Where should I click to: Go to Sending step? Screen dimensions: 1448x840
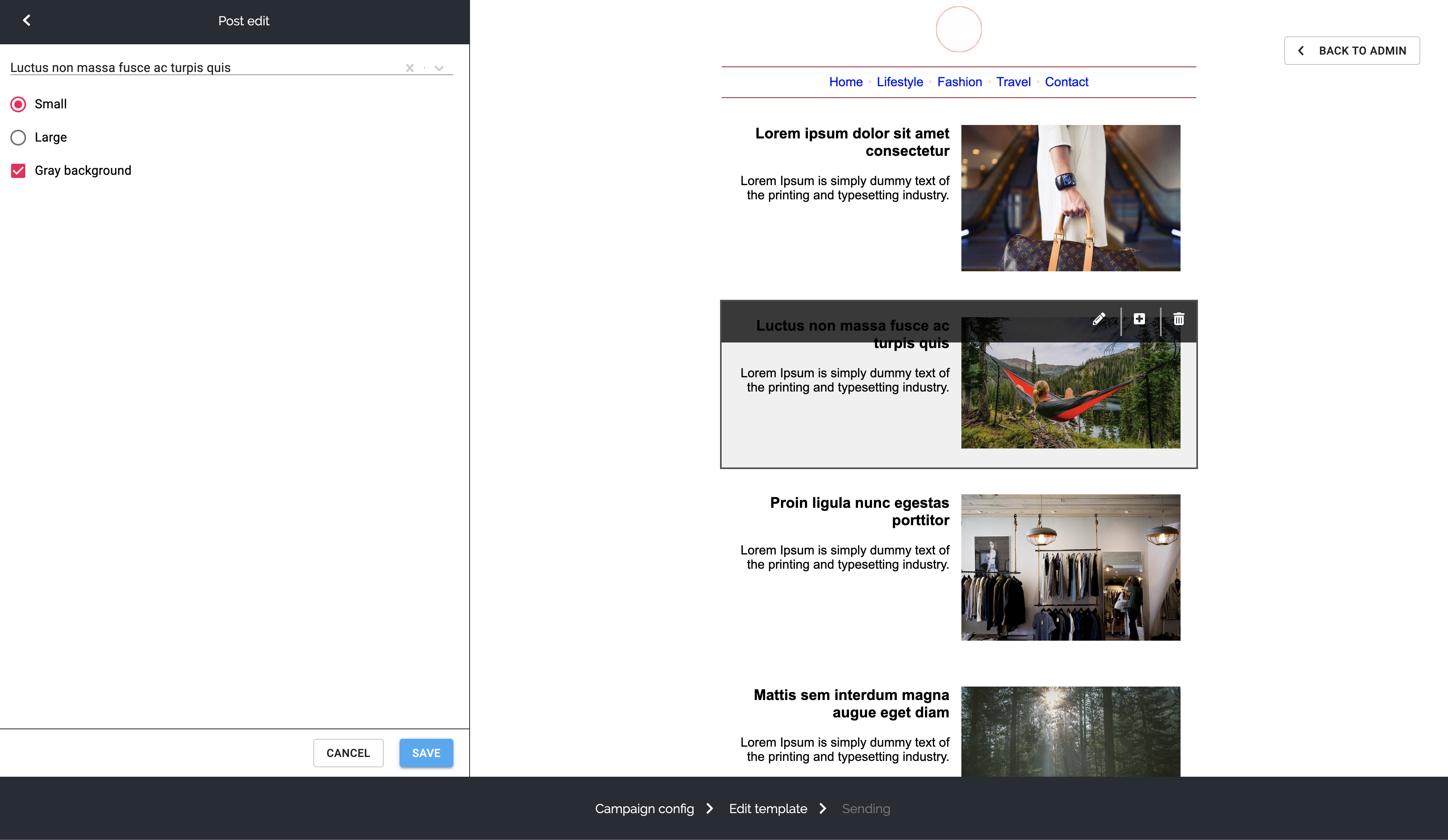pyautogui.click(x=865, y=808)
